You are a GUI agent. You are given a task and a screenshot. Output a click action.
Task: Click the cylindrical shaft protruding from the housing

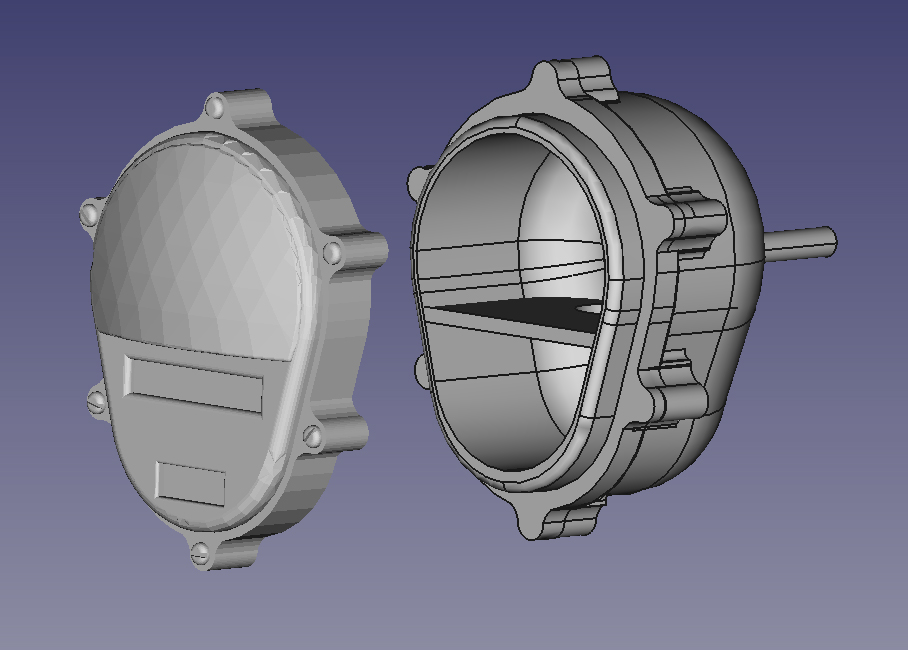[x=800, y=242]
